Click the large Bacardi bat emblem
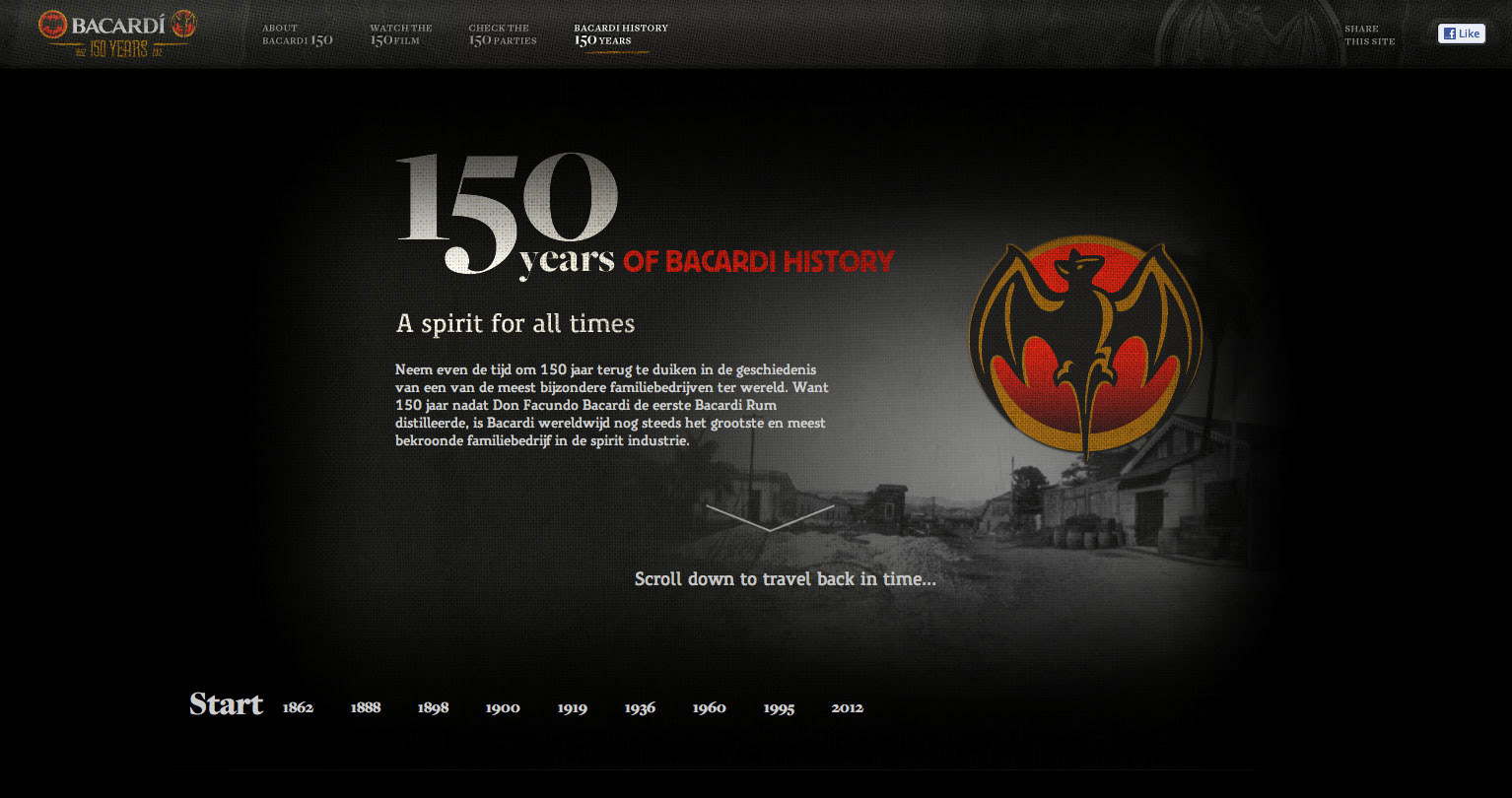The image size is (1512, 798). 1085,346
